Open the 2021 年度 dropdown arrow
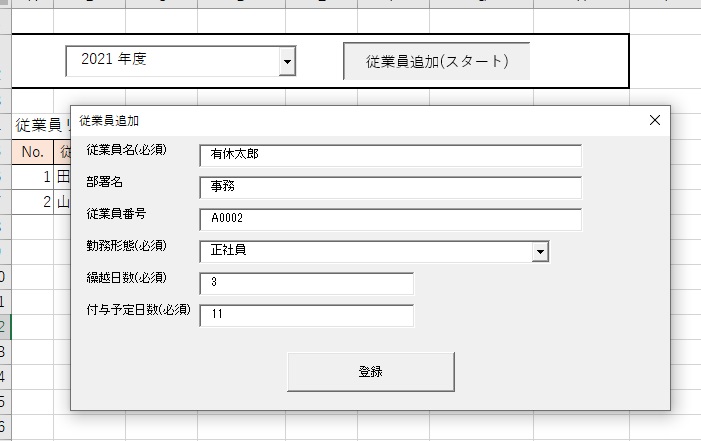 tap(288, 62)
